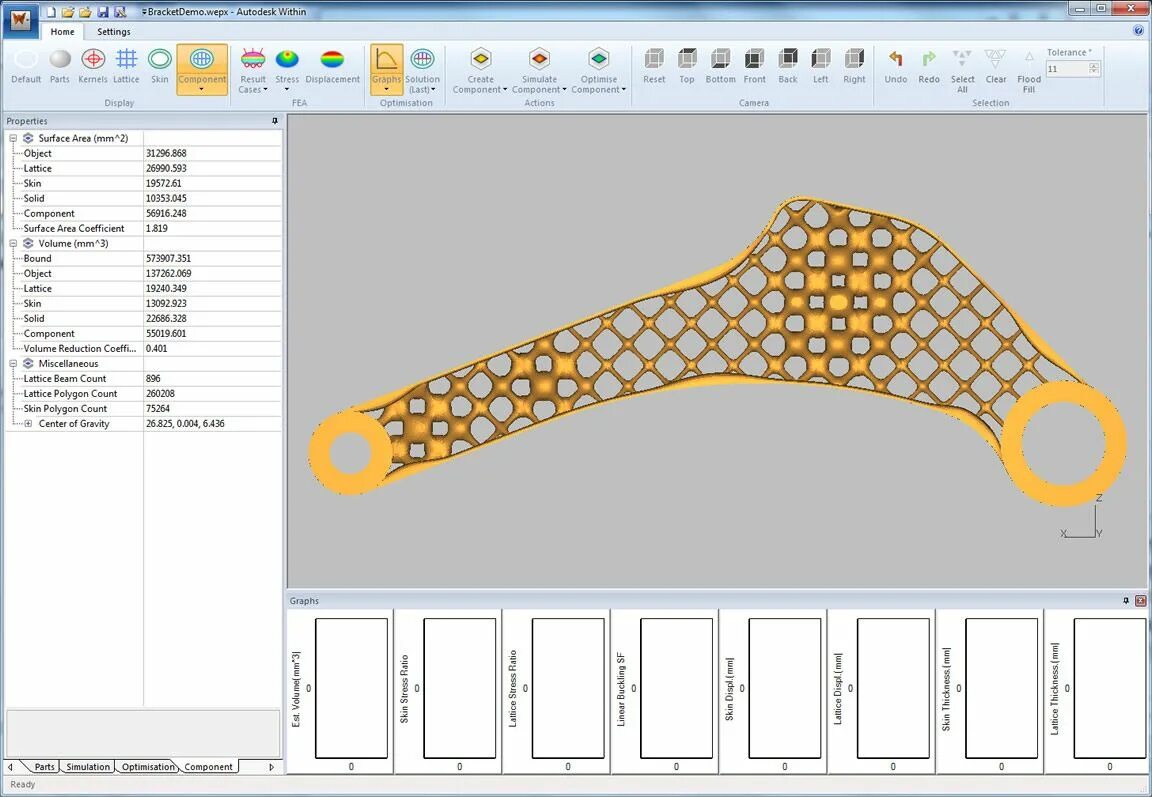The width and height of the screenshot is (1152, 797).
Task: Toggle the Component display mode
Action: click(x=202, y=70)
